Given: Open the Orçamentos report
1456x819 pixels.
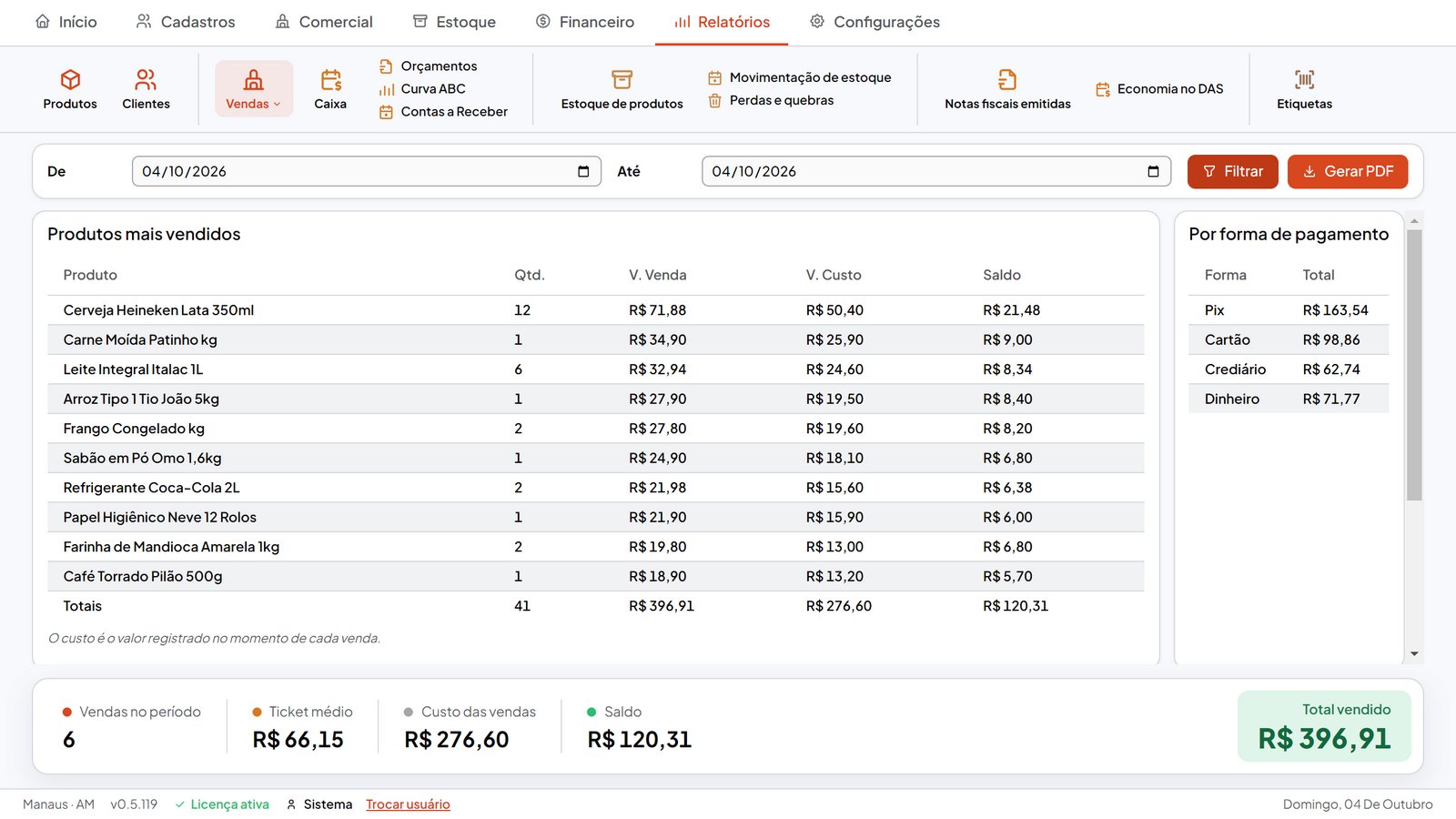Looking at the screenshot, I should [x=428, y=66].
